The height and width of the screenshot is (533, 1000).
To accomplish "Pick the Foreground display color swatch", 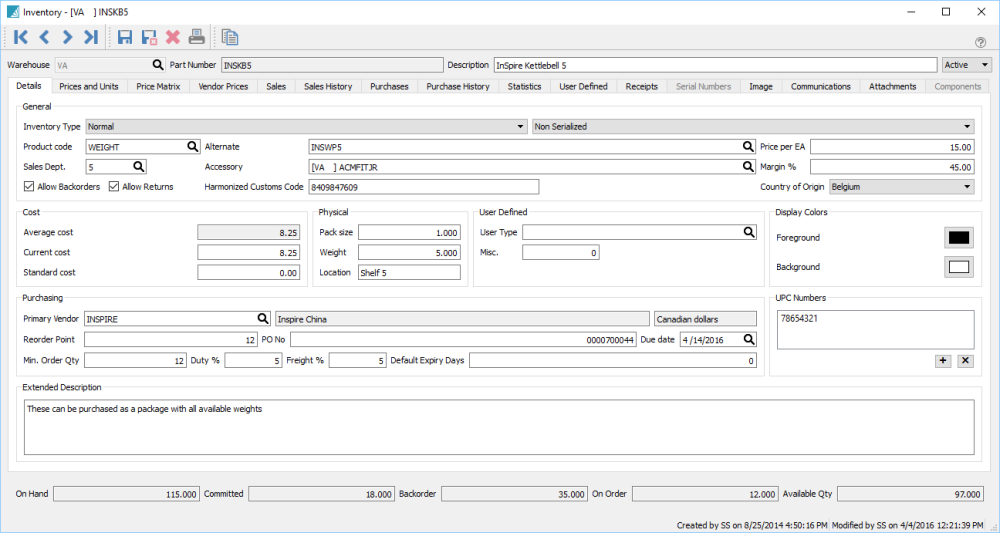I will [x=959, y=238].
